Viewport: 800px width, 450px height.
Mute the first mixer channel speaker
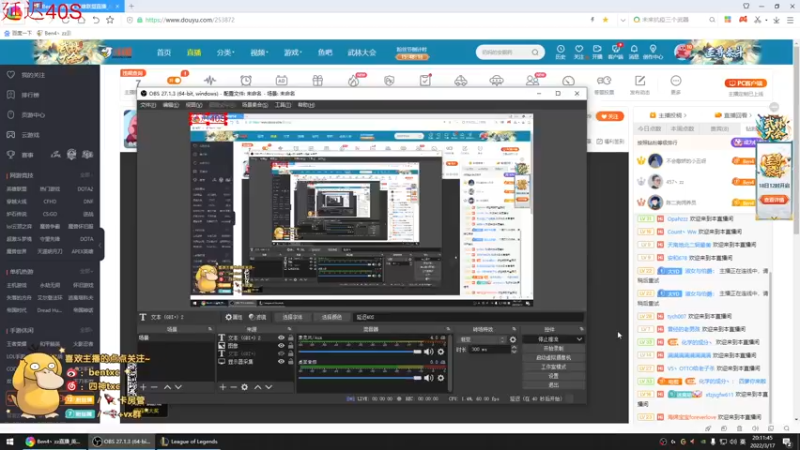click(429, 352)
